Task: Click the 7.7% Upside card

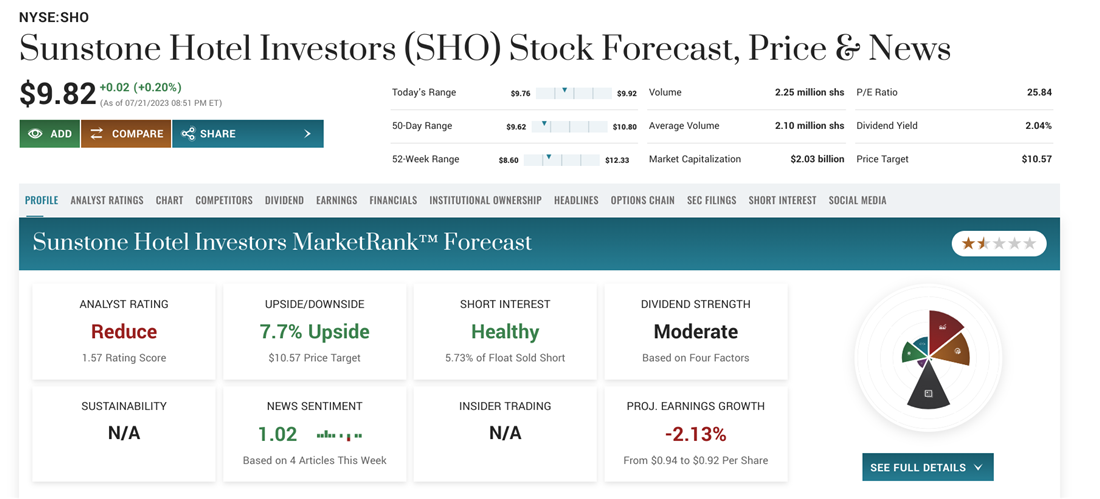Action: coord(315,332)
